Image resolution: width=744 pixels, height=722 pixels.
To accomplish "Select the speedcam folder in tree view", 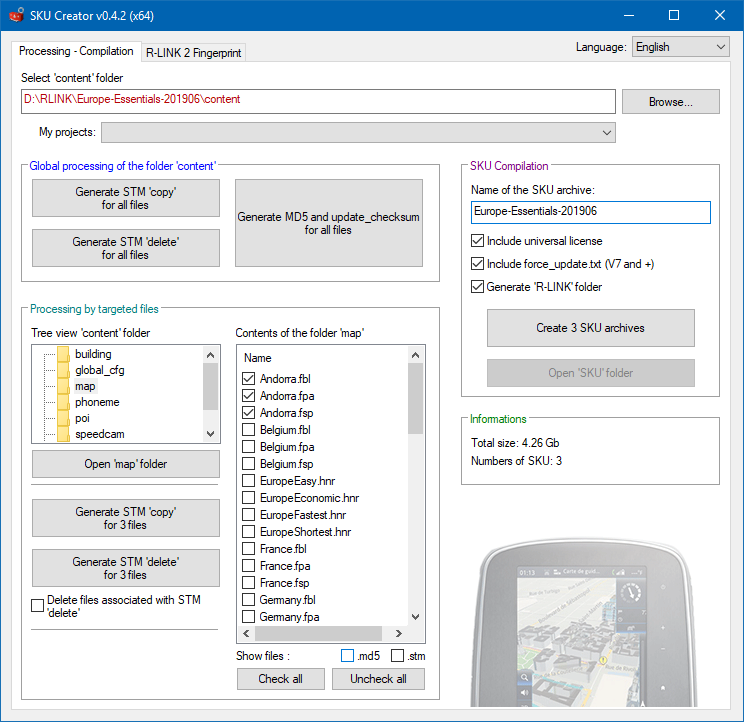I will [x=99, y=434].
